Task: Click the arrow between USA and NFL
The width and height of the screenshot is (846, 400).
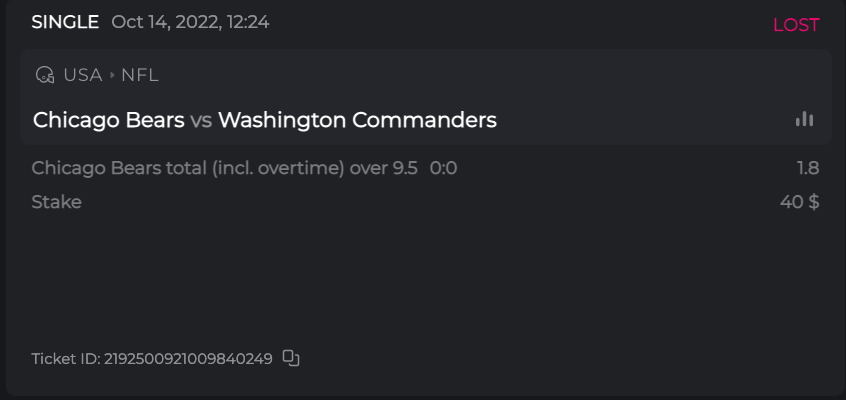Action: tap(112, 75)
